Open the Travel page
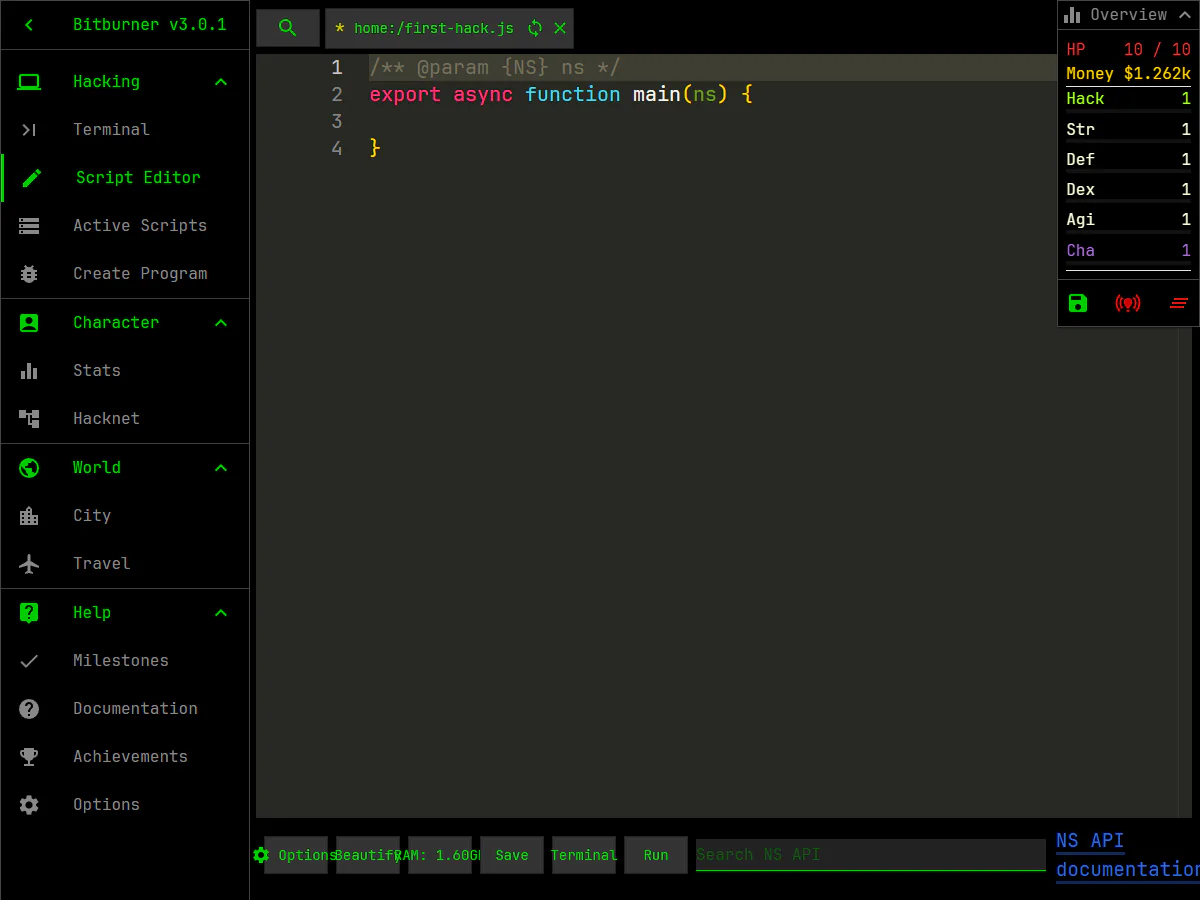This screenshot has height=900, width=1200. [125, 564]
